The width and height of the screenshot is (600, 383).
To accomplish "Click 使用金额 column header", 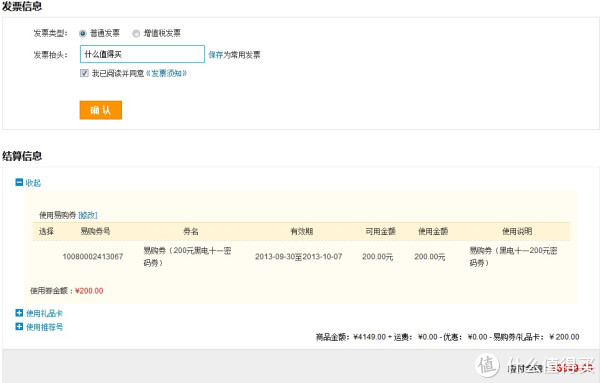I will click(433, 231).
